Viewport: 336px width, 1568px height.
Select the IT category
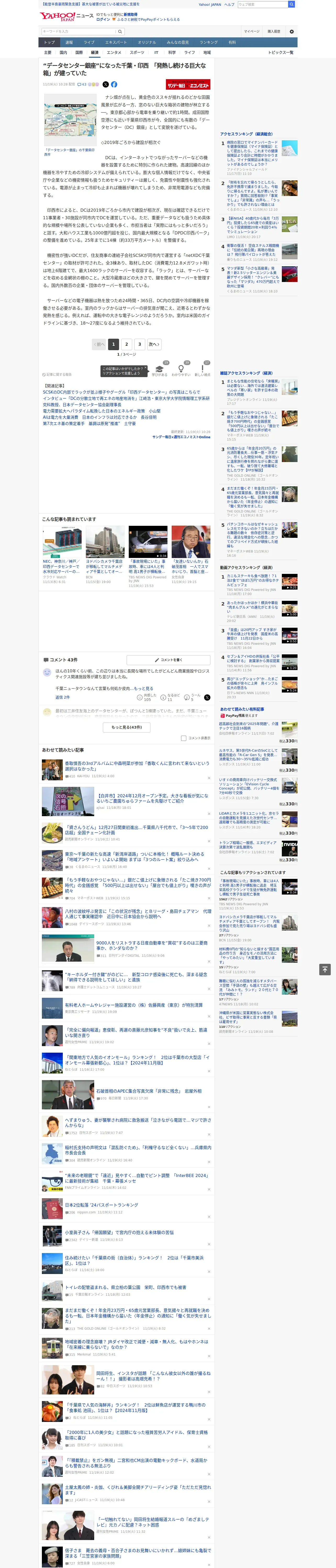(156, 52)
